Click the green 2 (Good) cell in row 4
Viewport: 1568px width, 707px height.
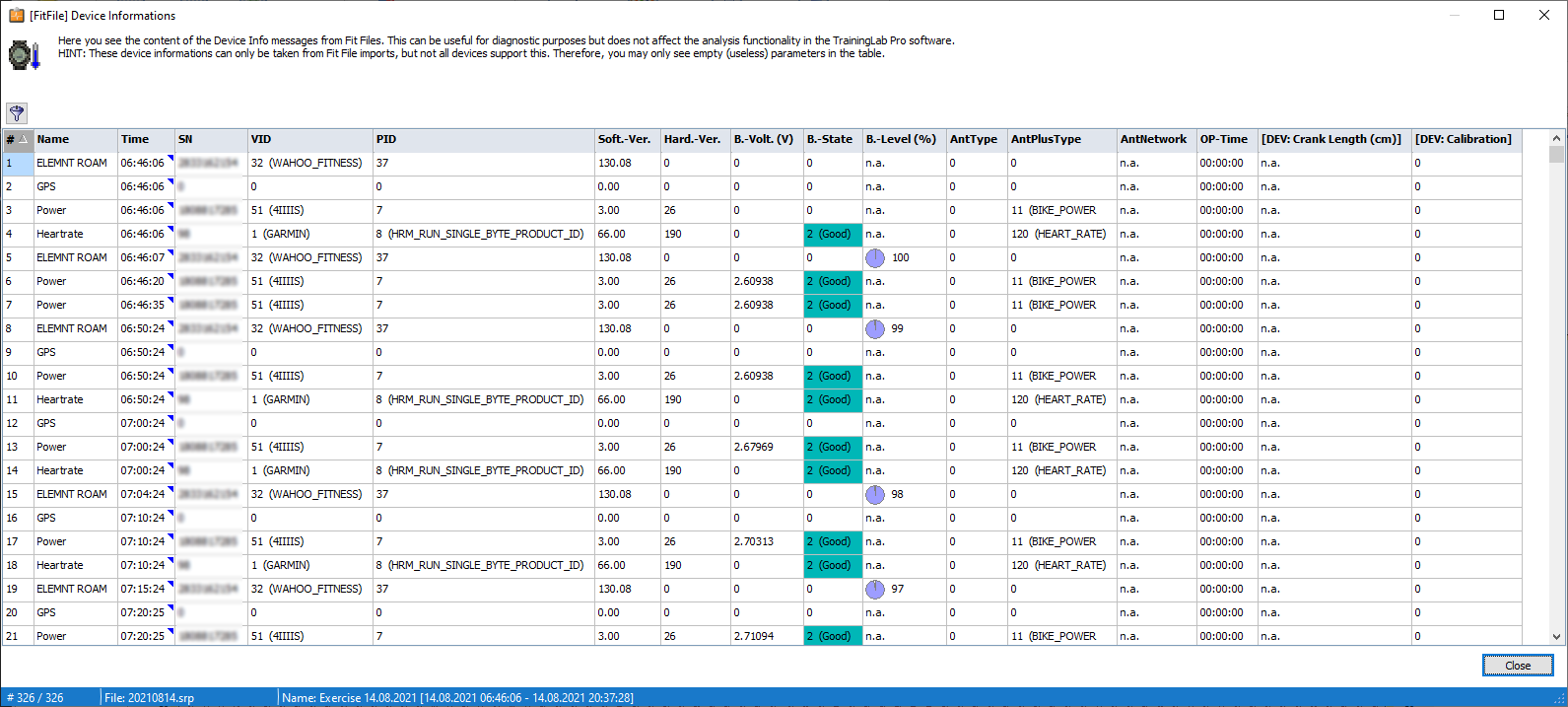(833, 234)
